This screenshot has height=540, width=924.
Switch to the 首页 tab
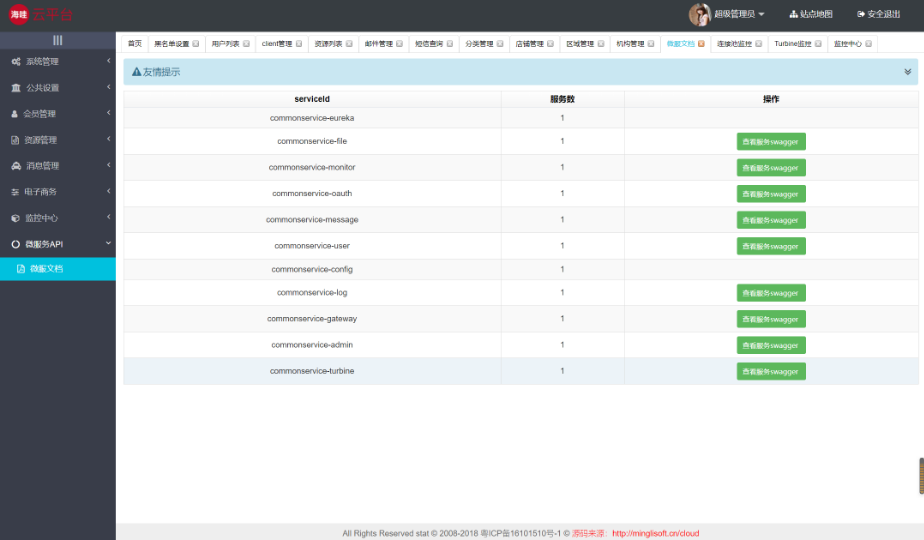(135, 44)
